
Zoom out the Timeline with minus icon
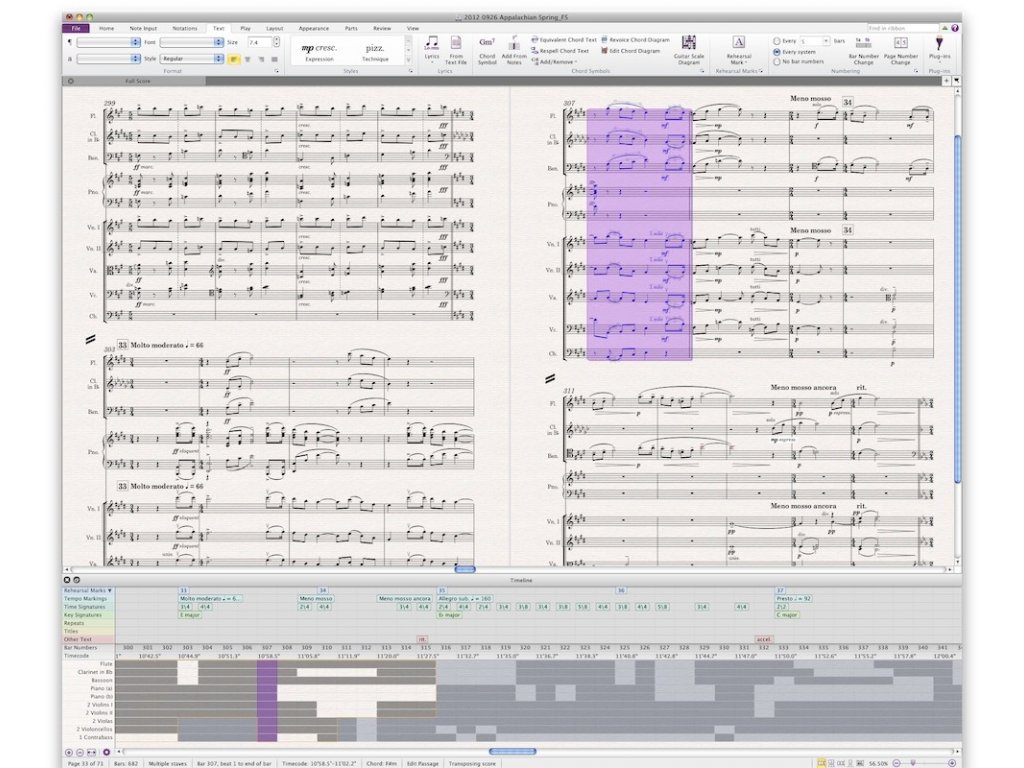[x=80, y=752]
